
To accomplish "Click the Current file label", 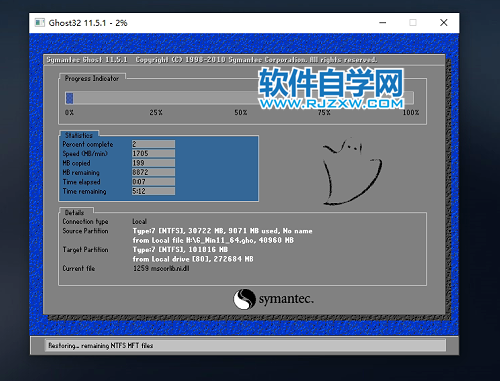I will pyautogui.click(x=79, y=268).
